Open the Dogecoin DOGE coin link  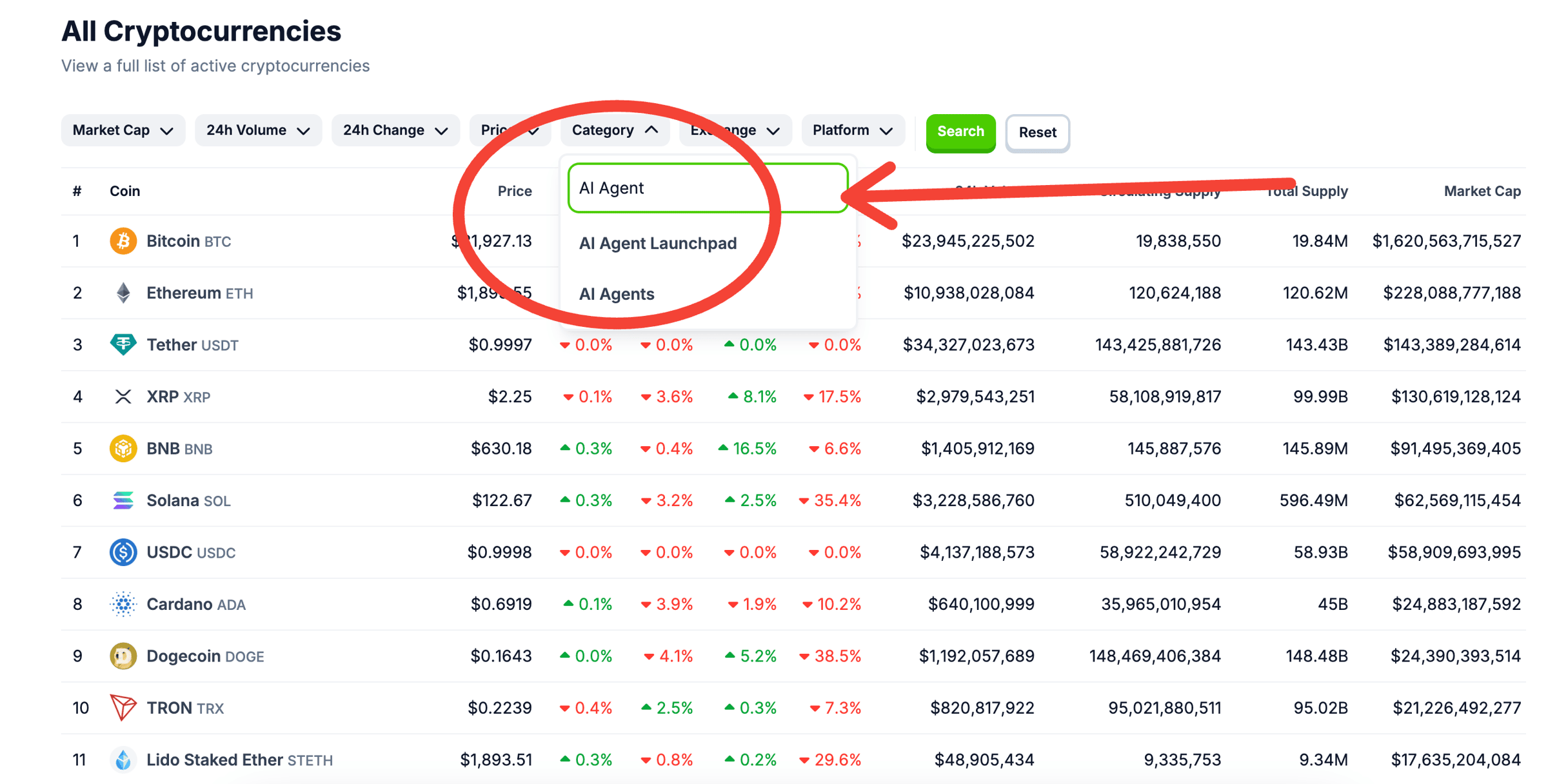205,656
